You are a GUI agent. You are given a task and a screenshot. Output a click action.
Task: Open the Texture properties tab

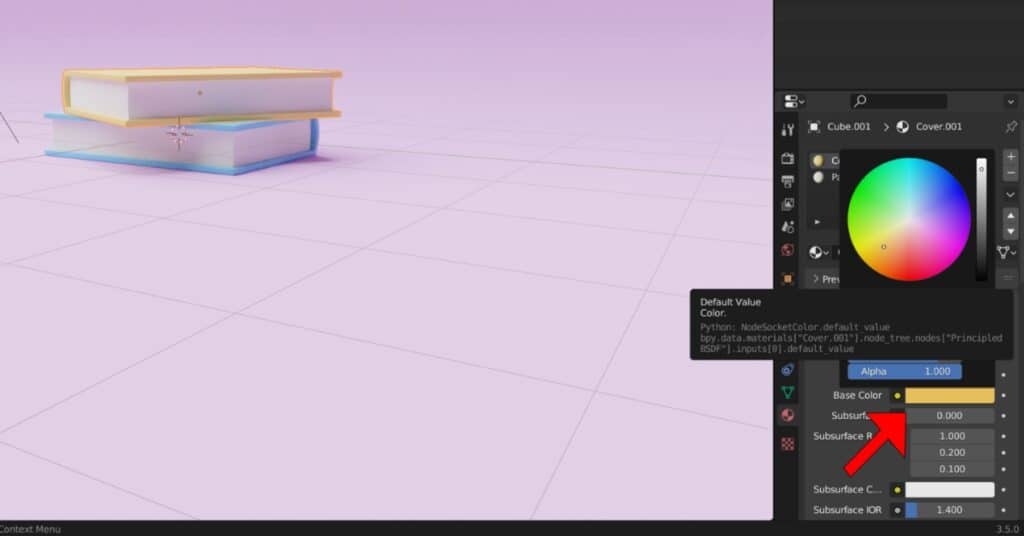[788, 443]
